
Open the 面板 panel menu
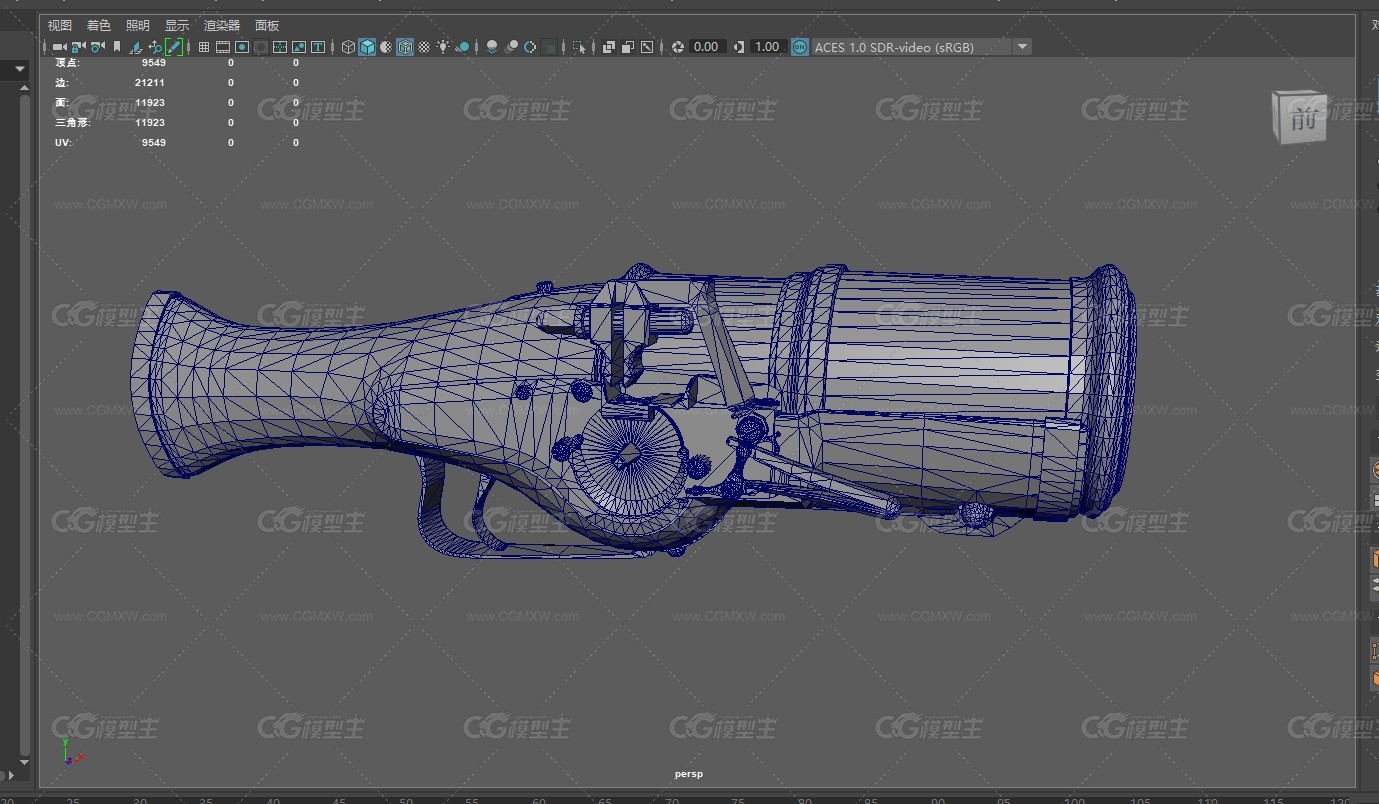pyautogui.click(x=267, y=25)
